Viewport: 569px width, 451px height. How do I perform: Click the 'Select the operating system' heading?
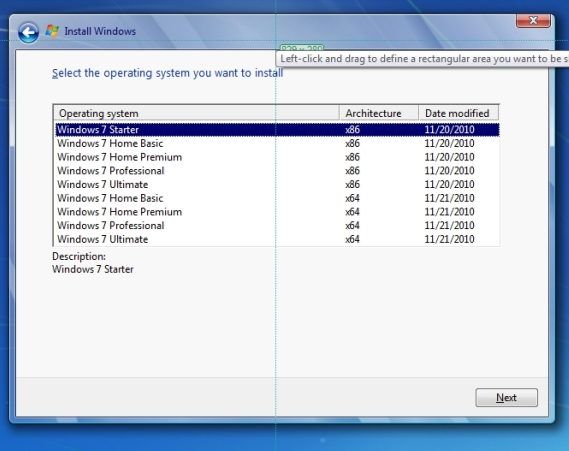click(x=167, y=73)
